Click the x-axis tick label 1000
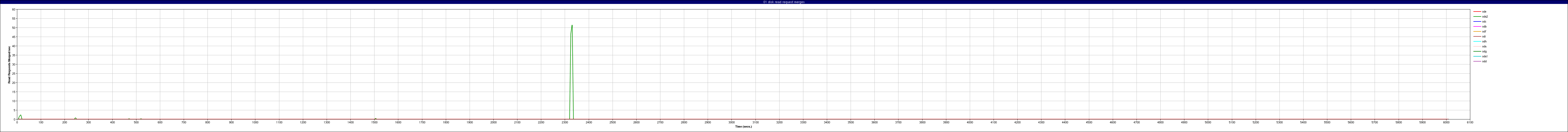 255,122
